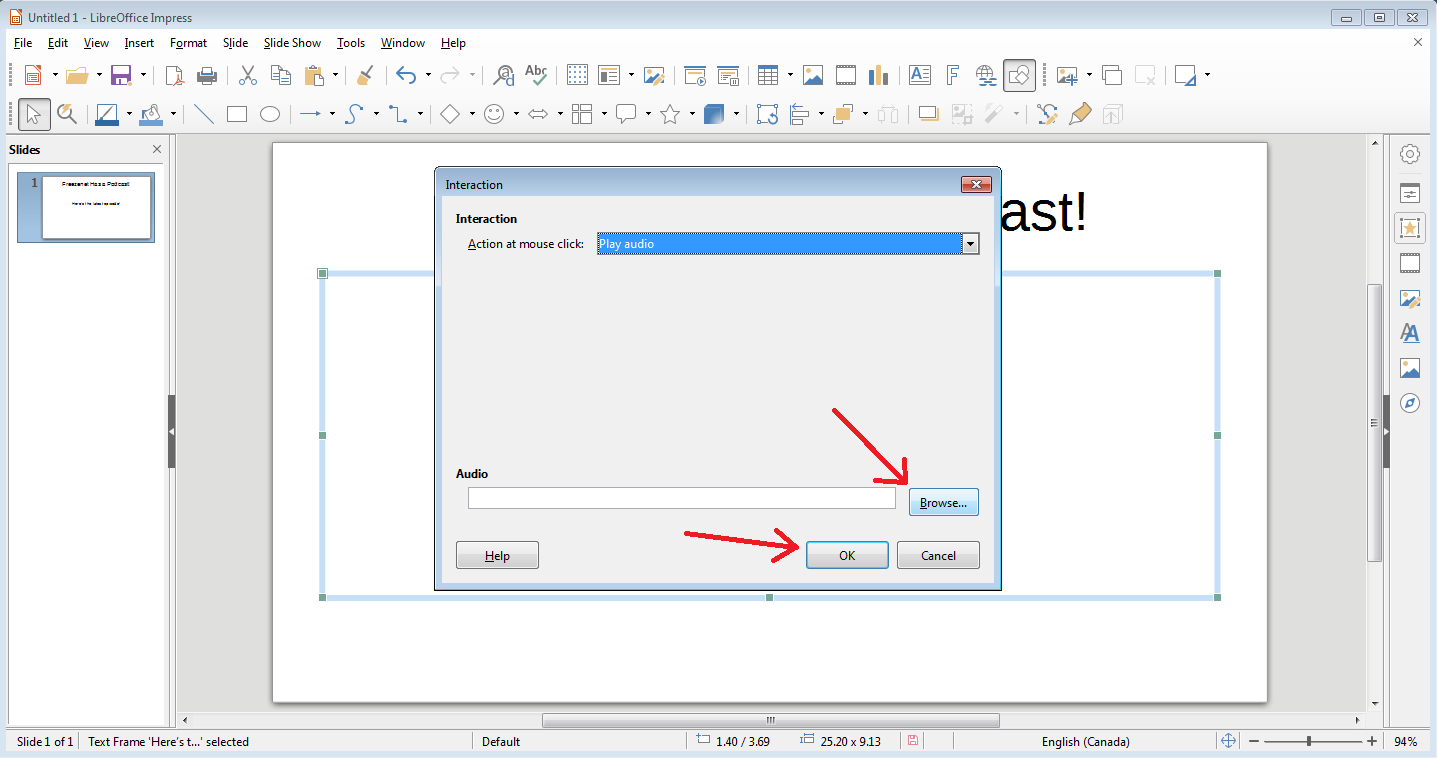1437x758 pixels.
Task: Expand the Symbol Shapes smiley dropdown arrow
Action: click(x=516, y=114)
